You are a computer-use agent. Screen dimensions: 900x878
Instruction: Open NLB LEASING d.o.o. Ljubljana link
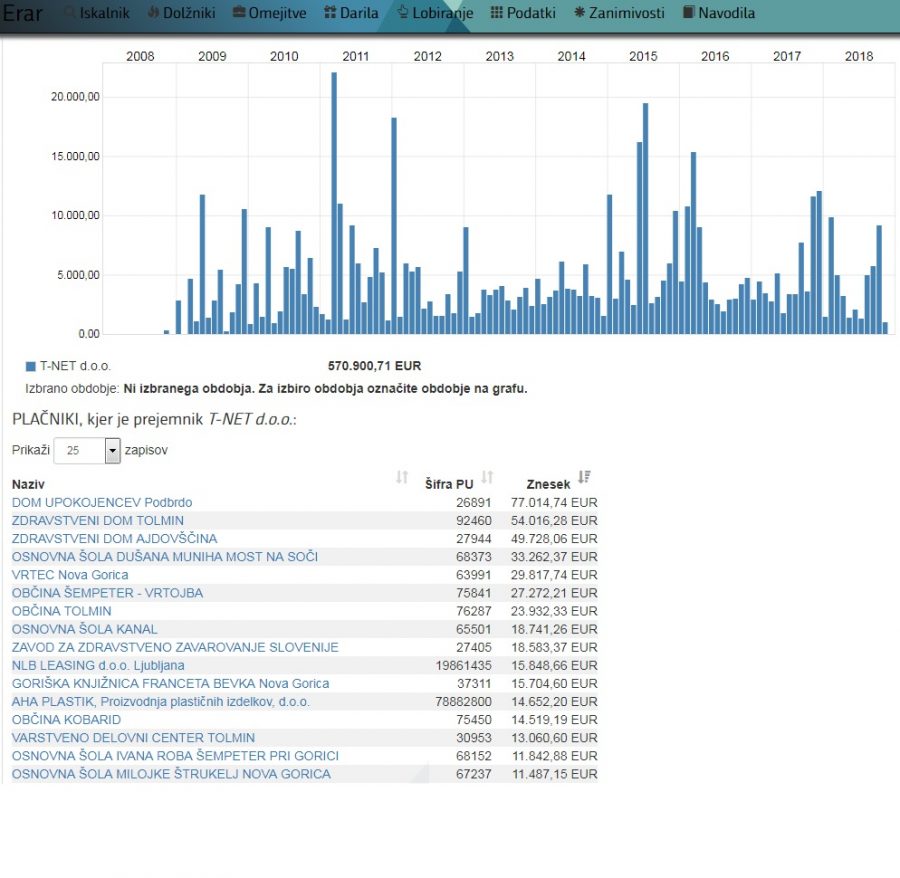click(98, 666)
